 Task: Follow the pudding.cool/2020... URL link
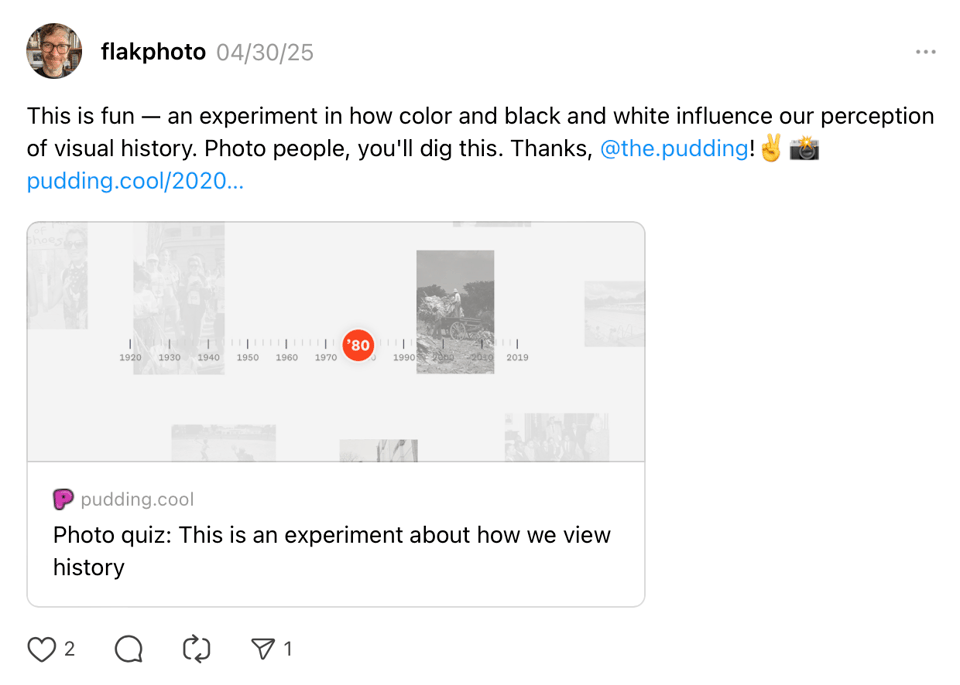135,181
